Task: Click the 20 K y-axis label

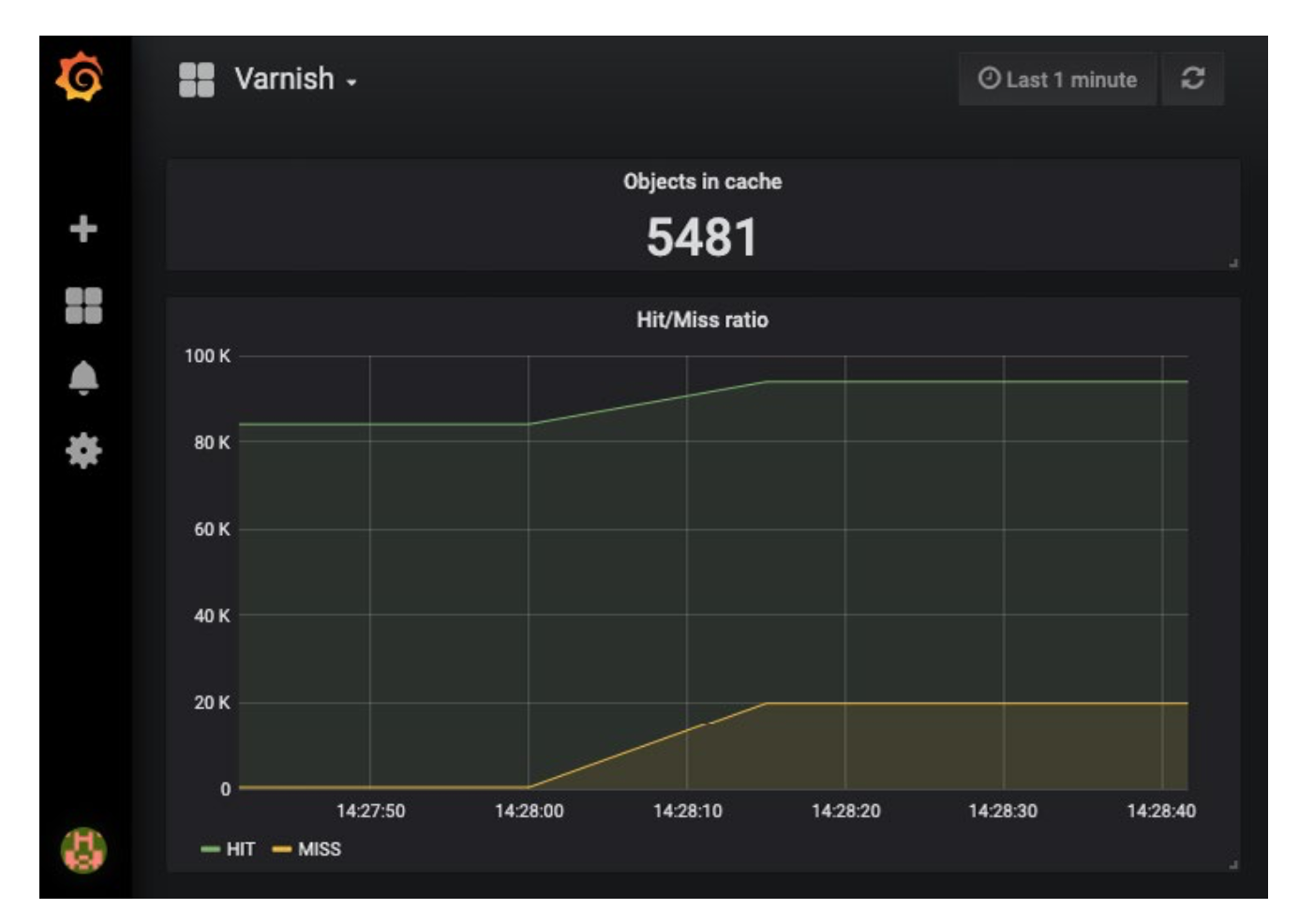Action: pyautogui.click(x=212, y=702)
